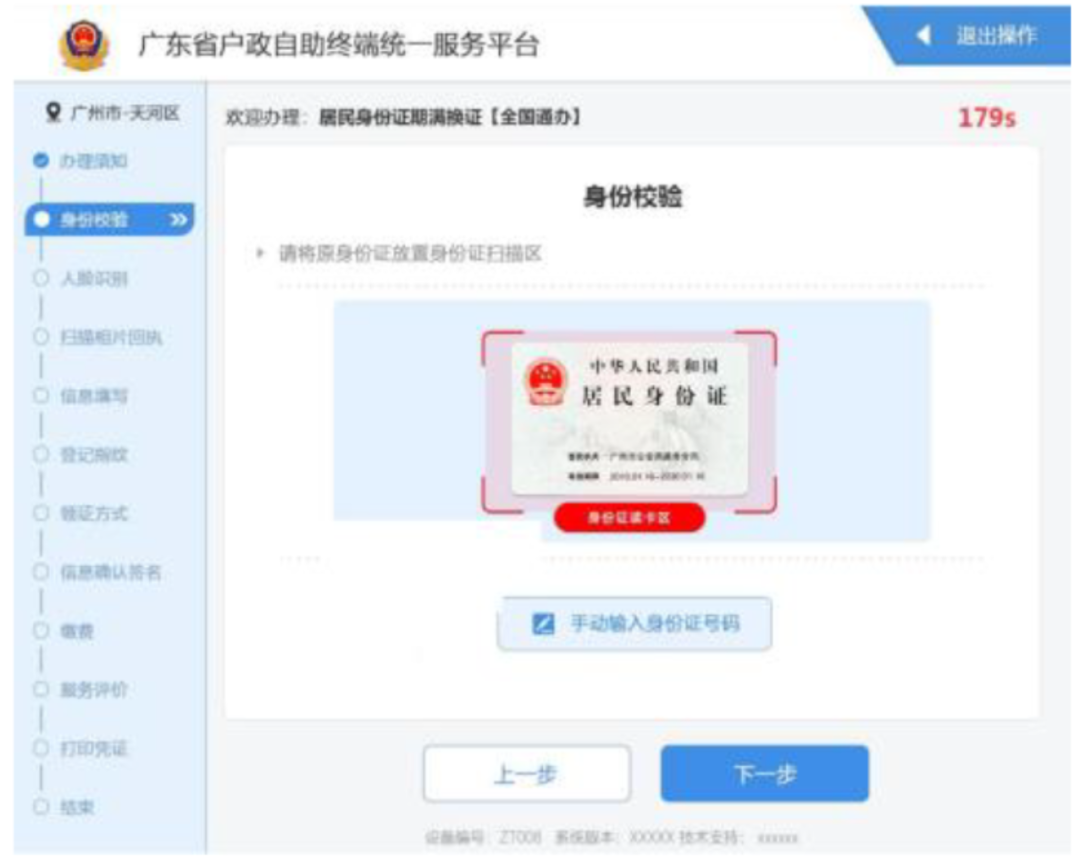
Task: Click the 上一步 button
Action: pos(527,774)
